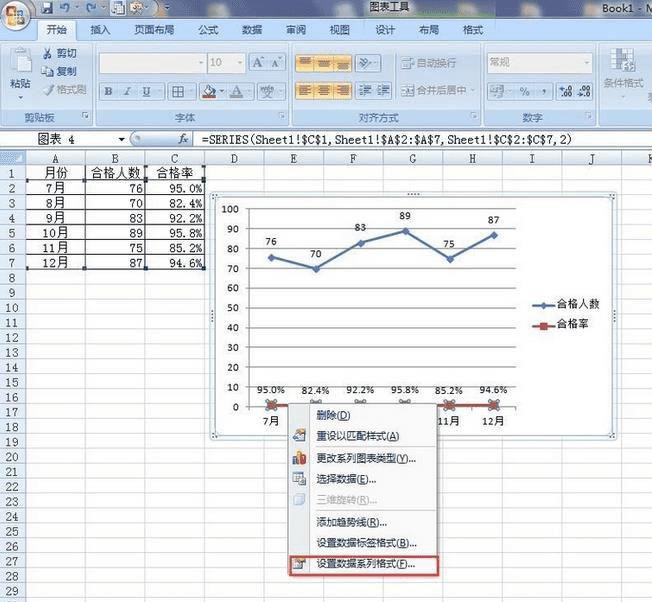The width and height of the screenshot is (652, 602).
Task: Open fill color dropdown arrow
Action: [222, 91]
